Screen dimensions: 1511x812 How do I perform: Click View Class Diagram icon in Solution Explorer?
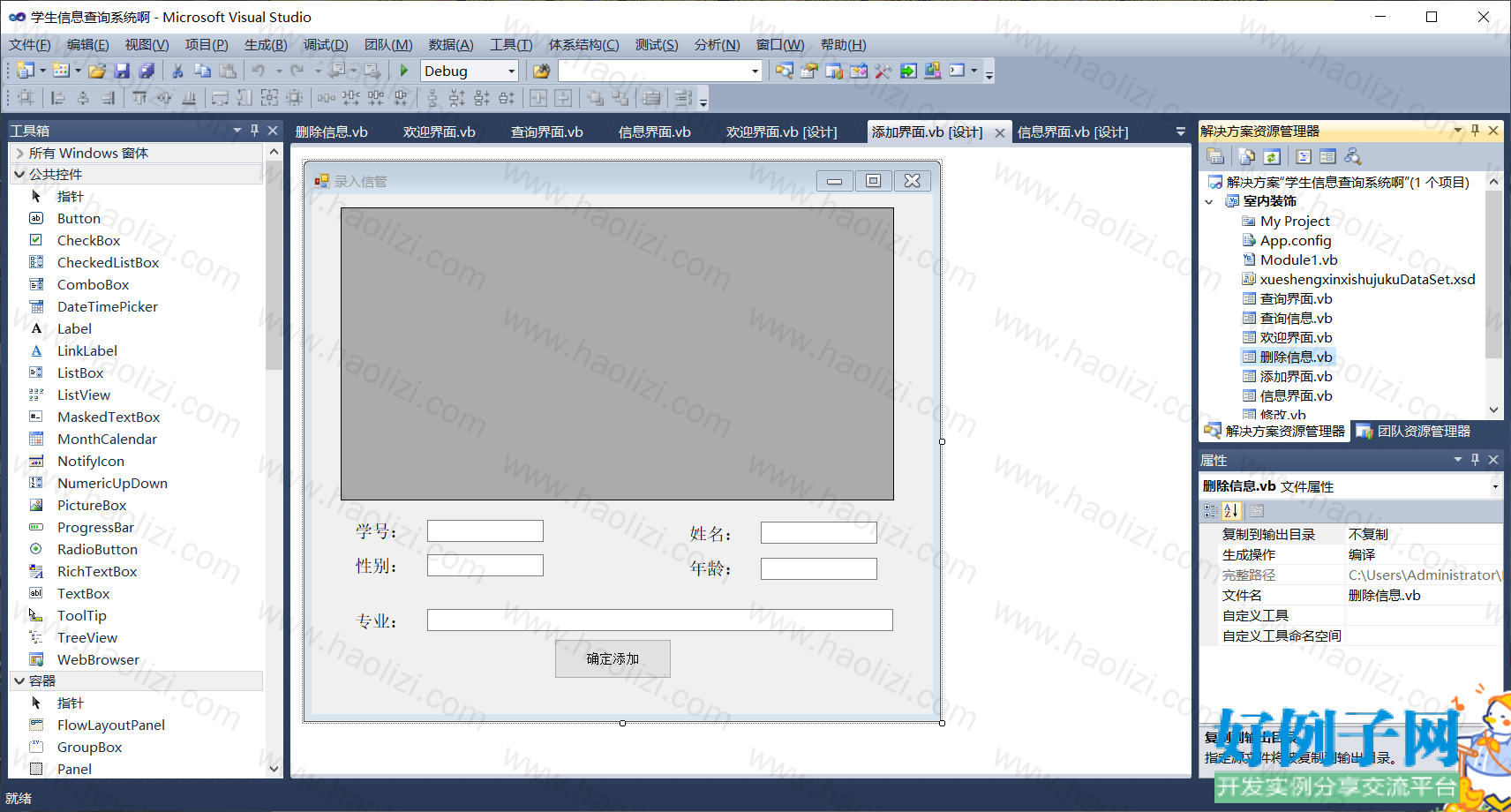click(x=1353, y=157)
